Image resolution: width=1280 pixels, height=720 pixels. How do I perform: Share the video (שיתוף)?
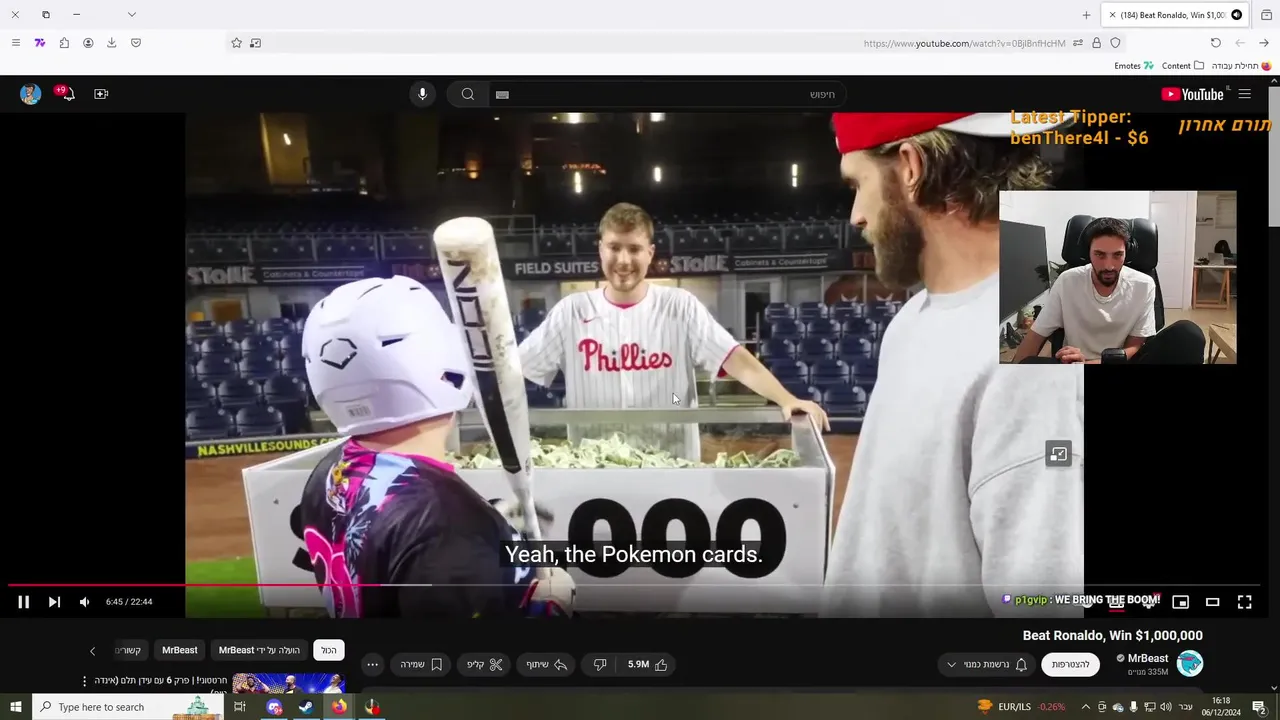547,664
